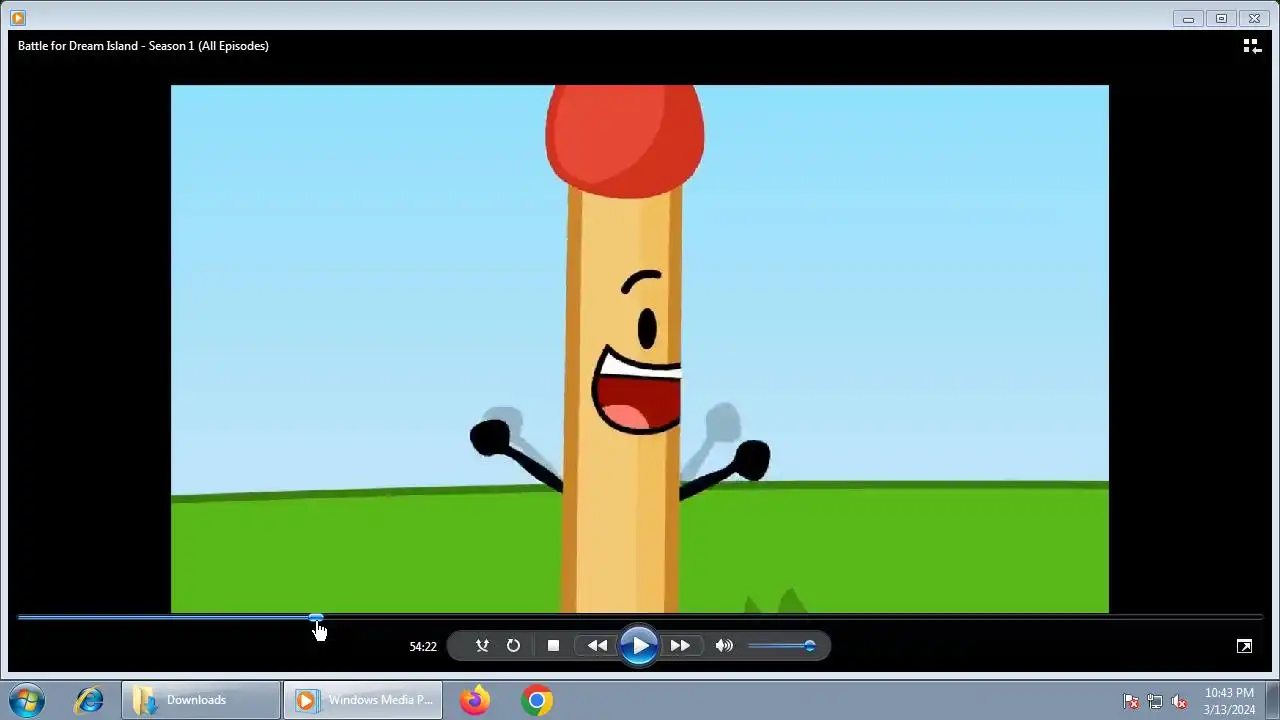Click the fast forward next button
Viewport: 1280px width, 720px height.
pyautogui.click(x=680, y=646)
